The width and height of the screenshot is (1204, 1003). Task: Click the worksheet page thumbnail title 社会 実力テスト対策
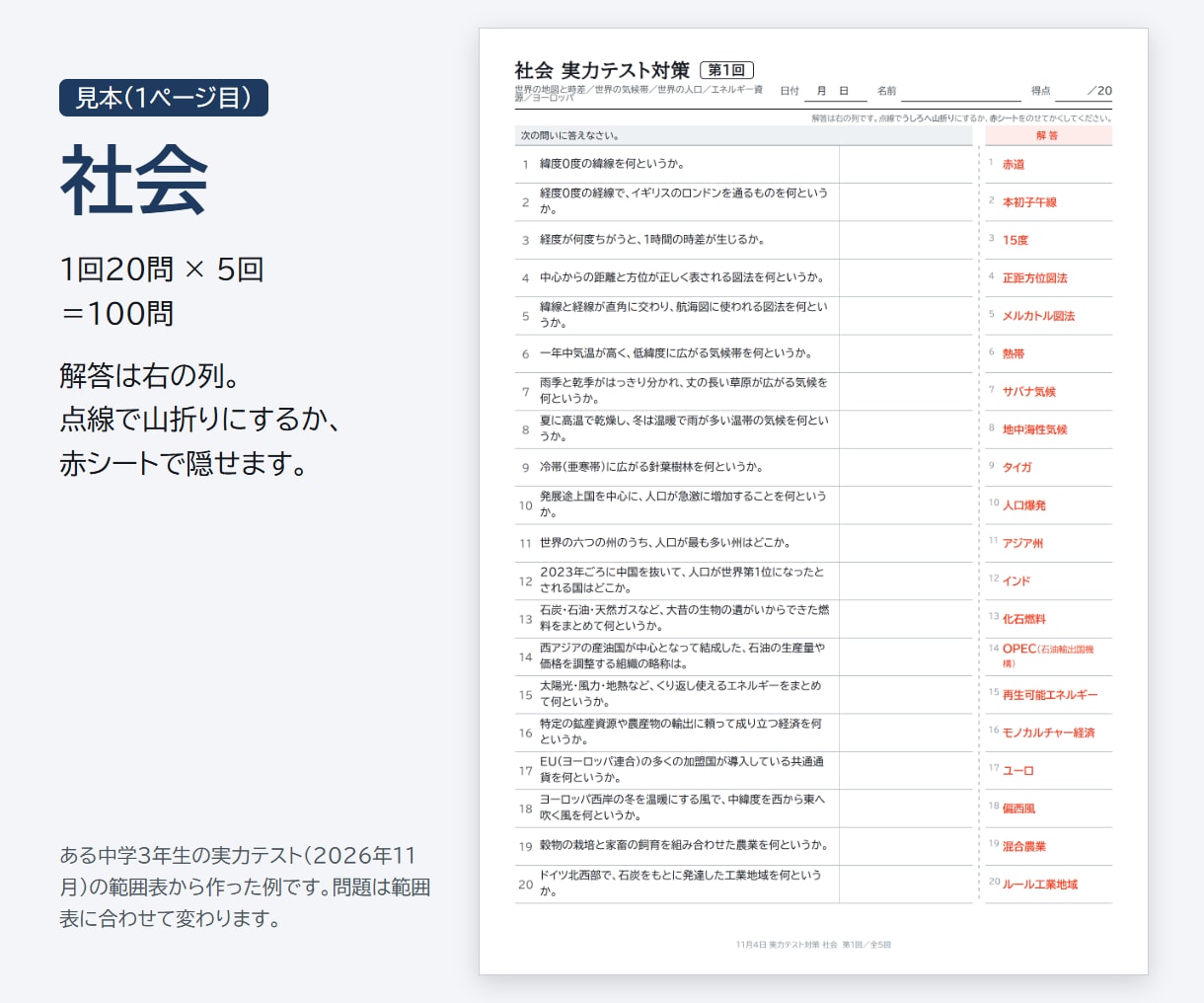pos(602,70)
